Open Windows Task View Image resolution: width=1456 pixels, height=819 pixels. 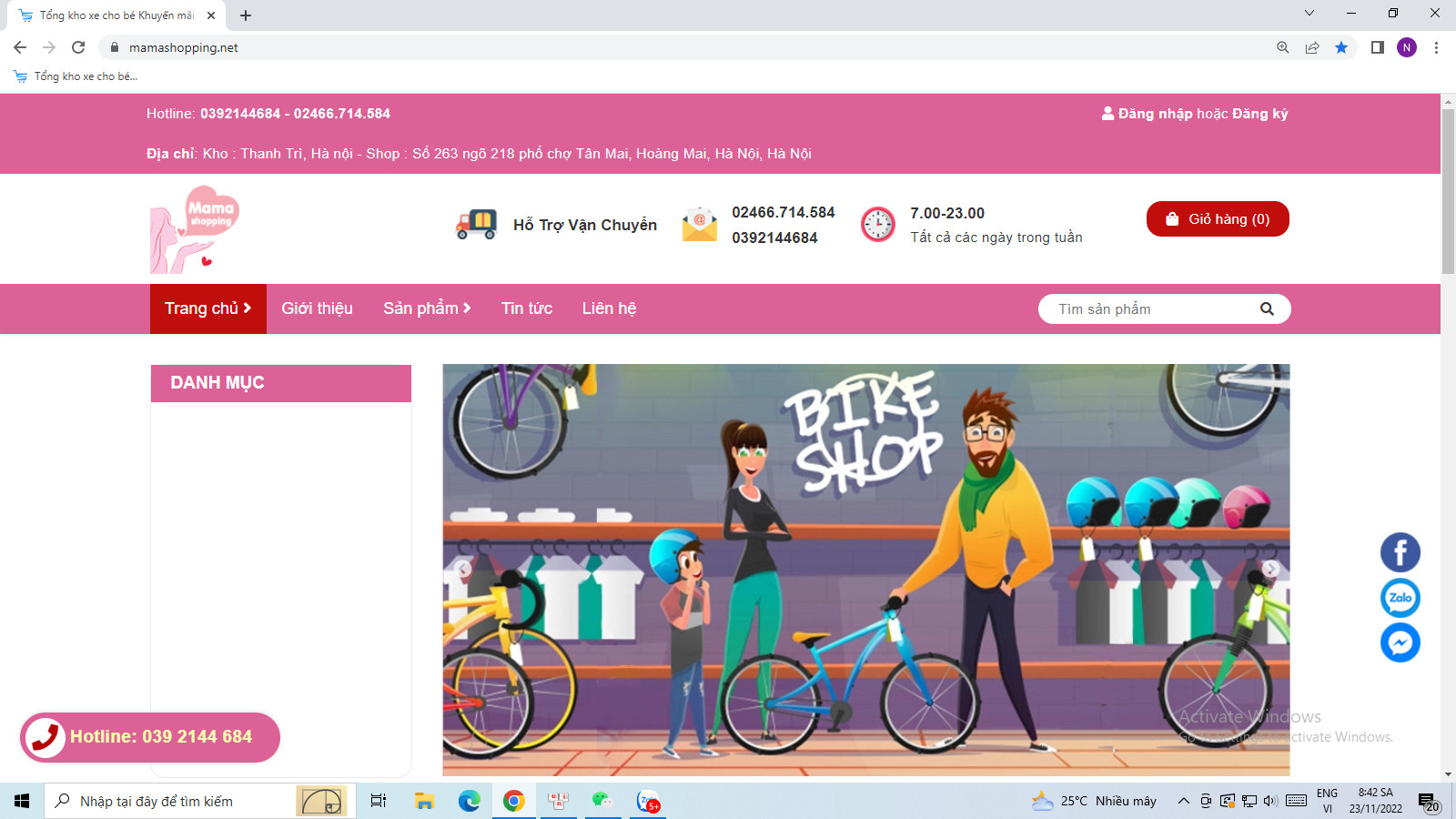(379, 801)
